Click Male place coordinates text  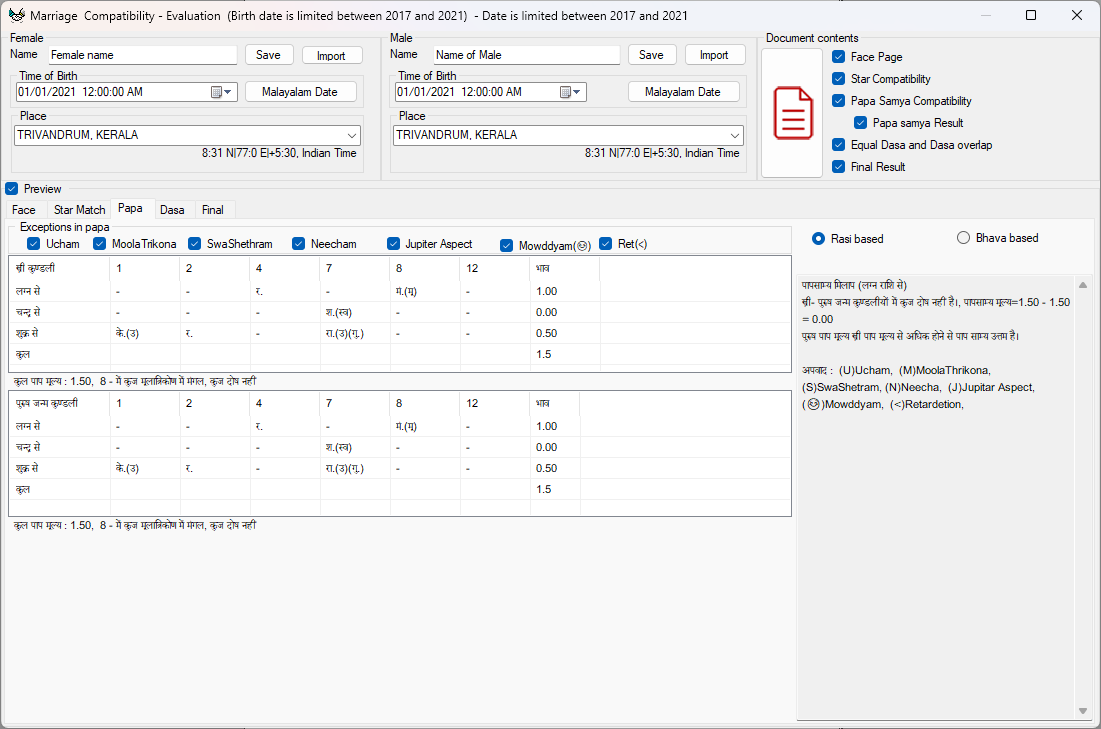tap(662, 153)
